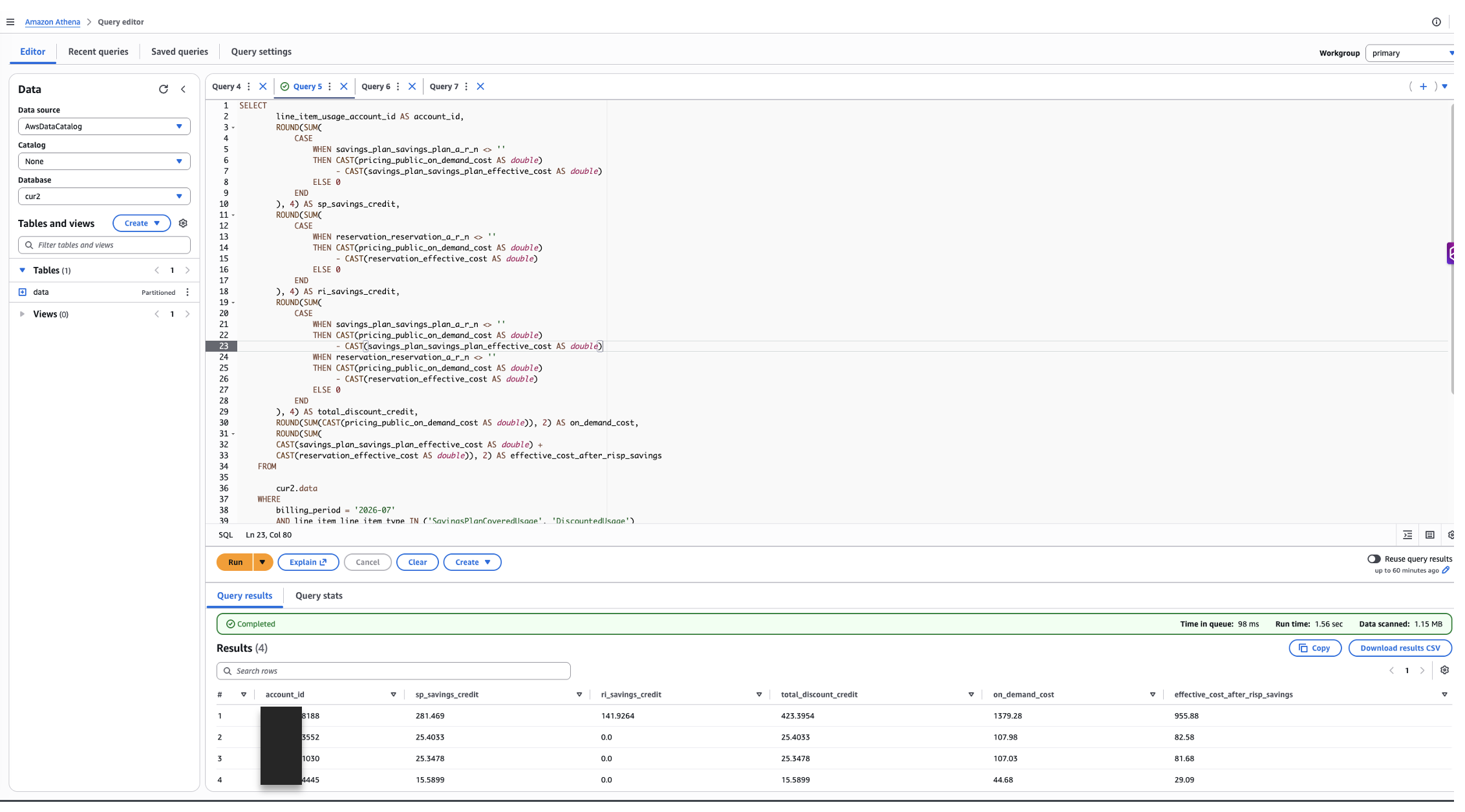1465x812 pixels.
Task: Open the Data source dropdown
Action: click(105, 127)
